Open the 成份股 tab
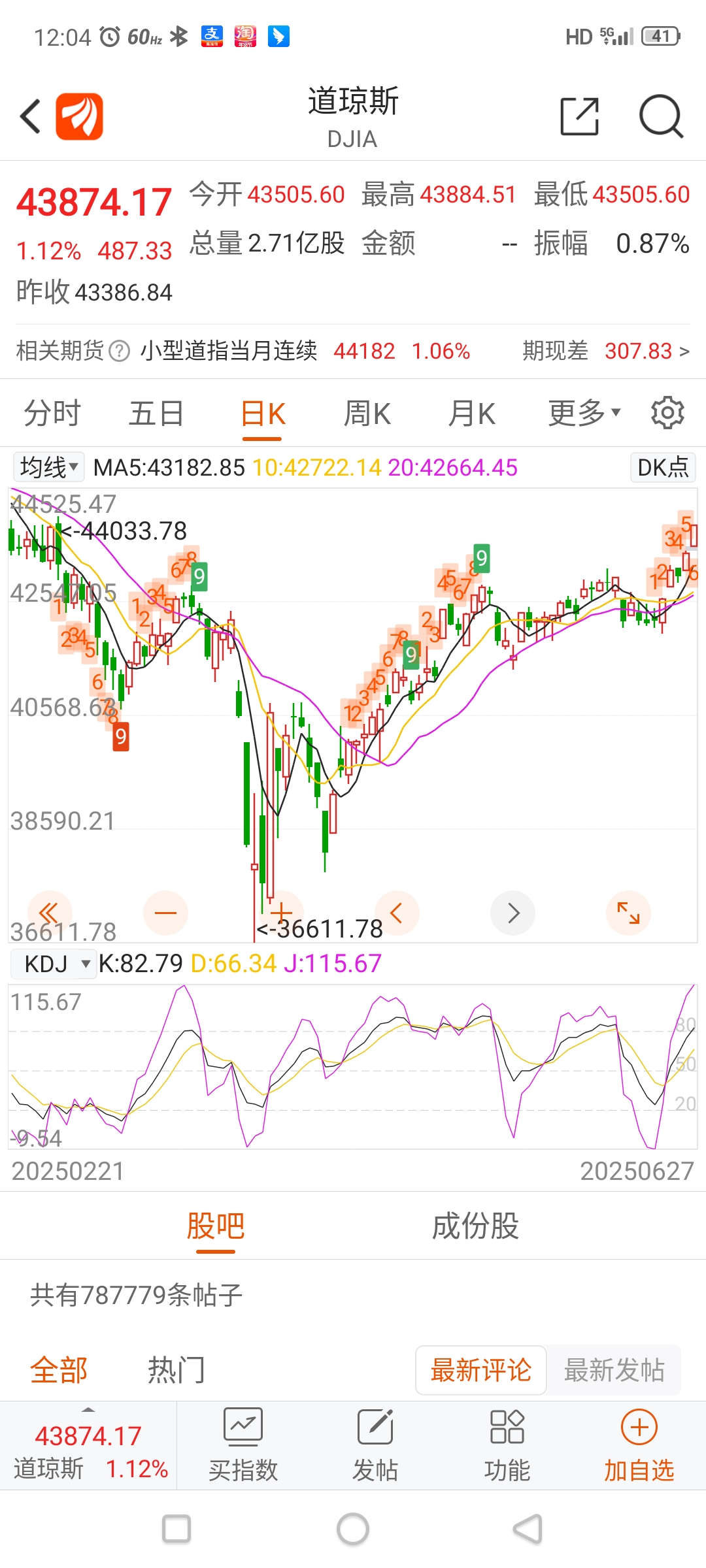 pyautogui.click(x=475, y=1226)
